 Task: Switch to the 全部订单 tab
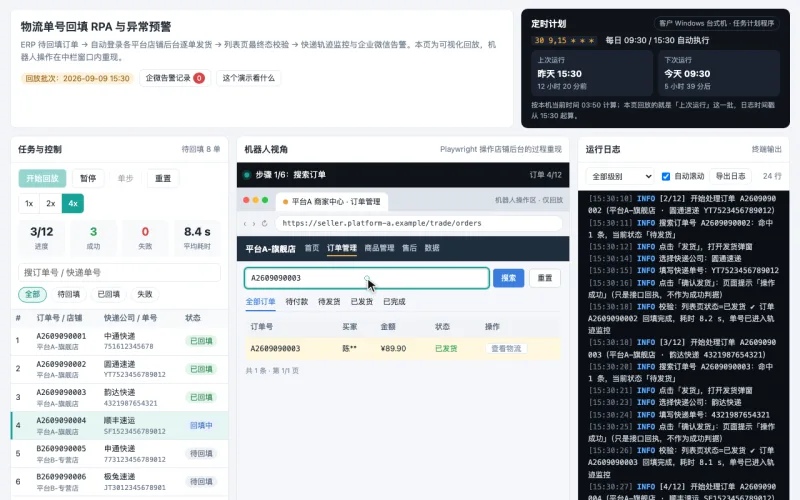(x=260, y=302)
